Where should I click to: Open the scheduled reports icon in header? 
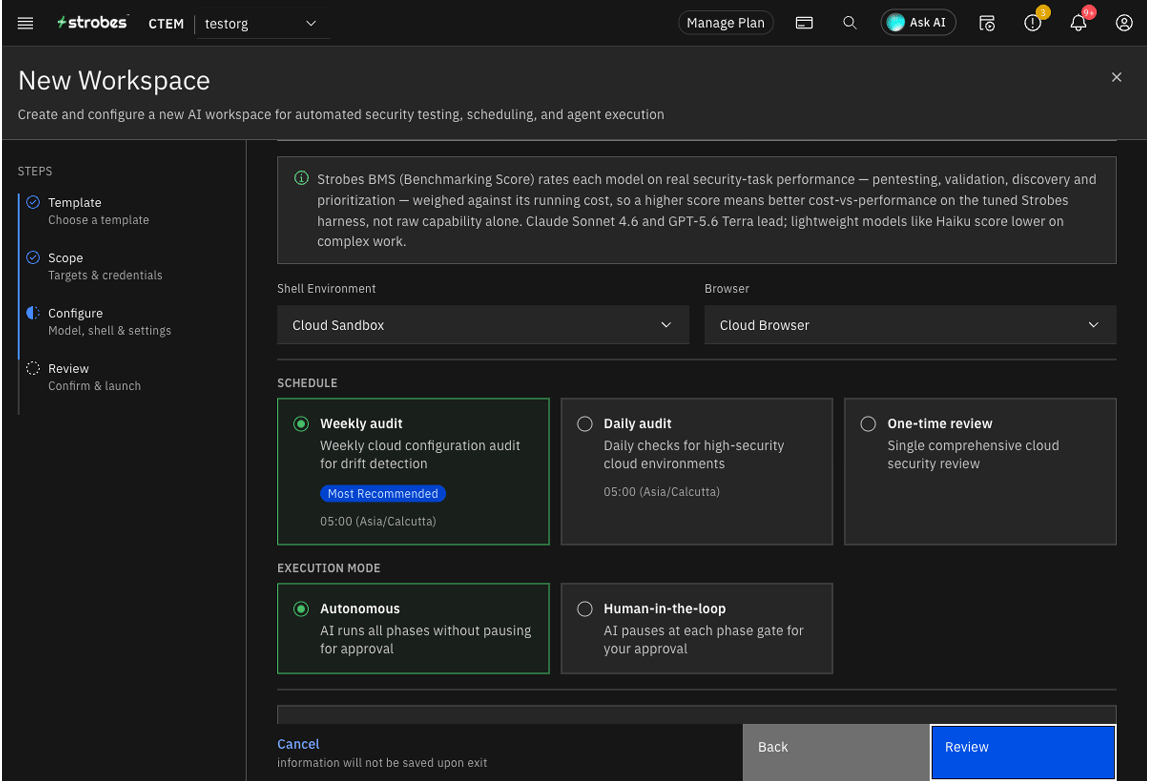pos(986,23)
